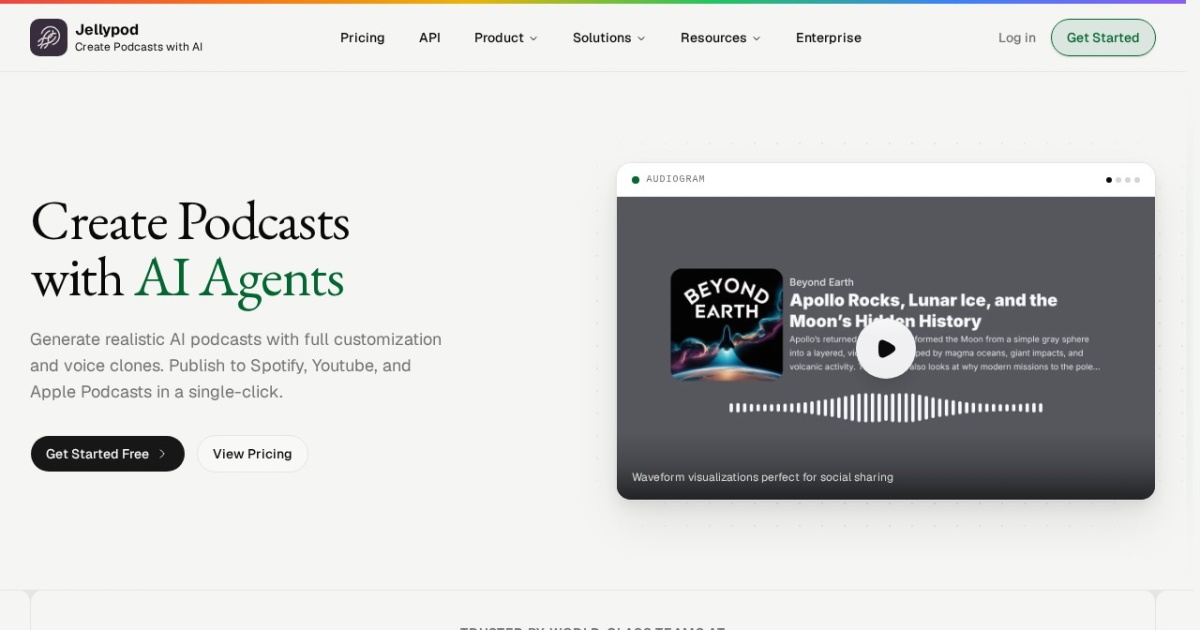Viewport: 1200px width, 630px height.
Task: Click the 'Create Podcasts with AI Agents' heading
Action: (x=190, y=250)
